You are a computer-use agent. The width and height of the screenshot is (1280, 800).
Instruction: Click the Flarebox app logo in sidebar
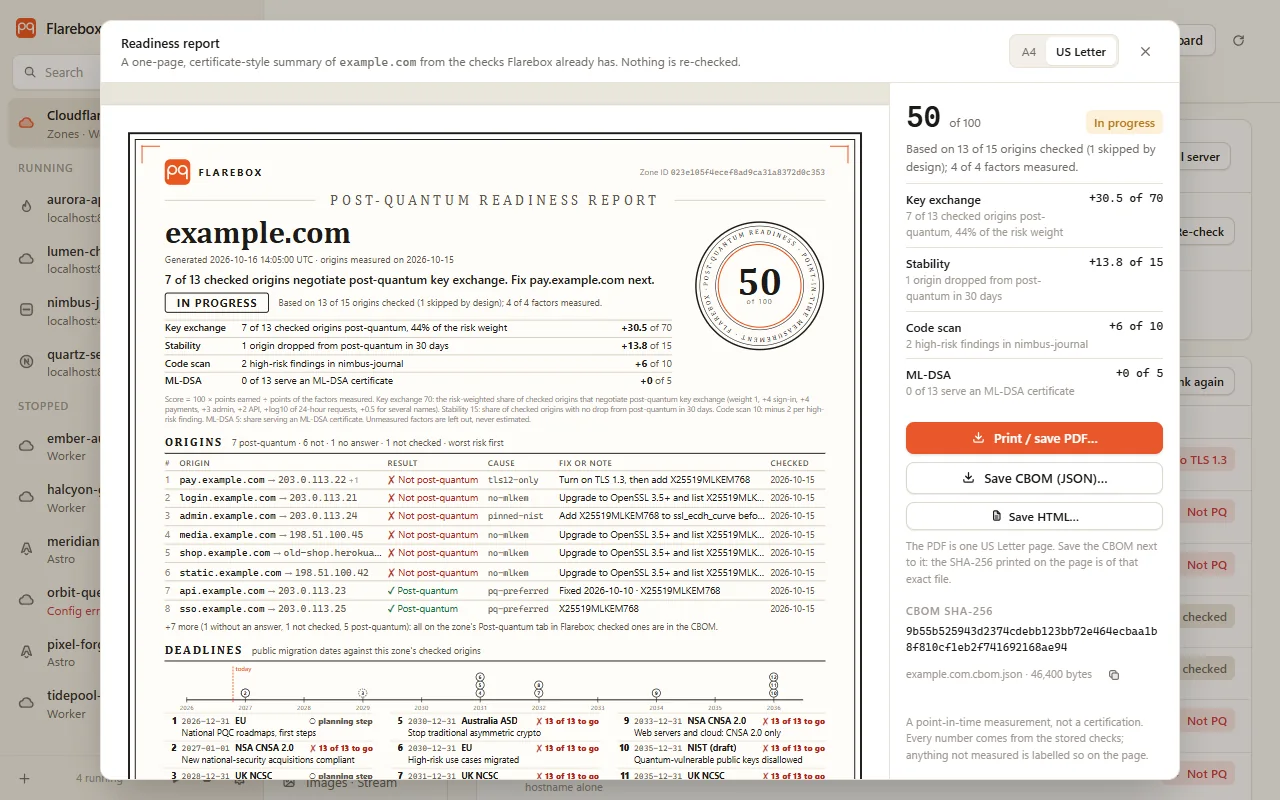click(26, 29)
